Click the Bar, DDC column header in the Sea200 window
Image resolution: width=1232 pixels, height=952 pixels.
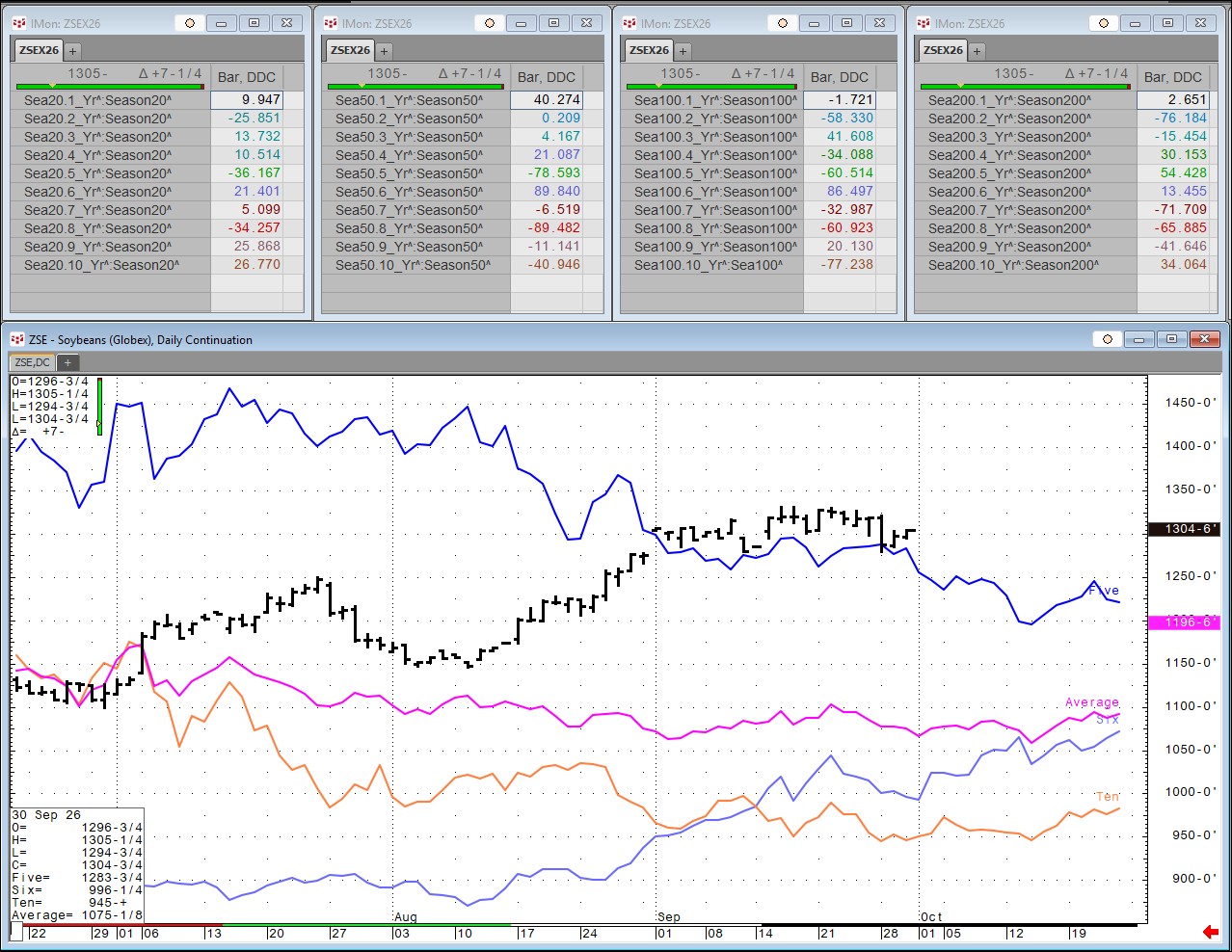coord(1173,77)
